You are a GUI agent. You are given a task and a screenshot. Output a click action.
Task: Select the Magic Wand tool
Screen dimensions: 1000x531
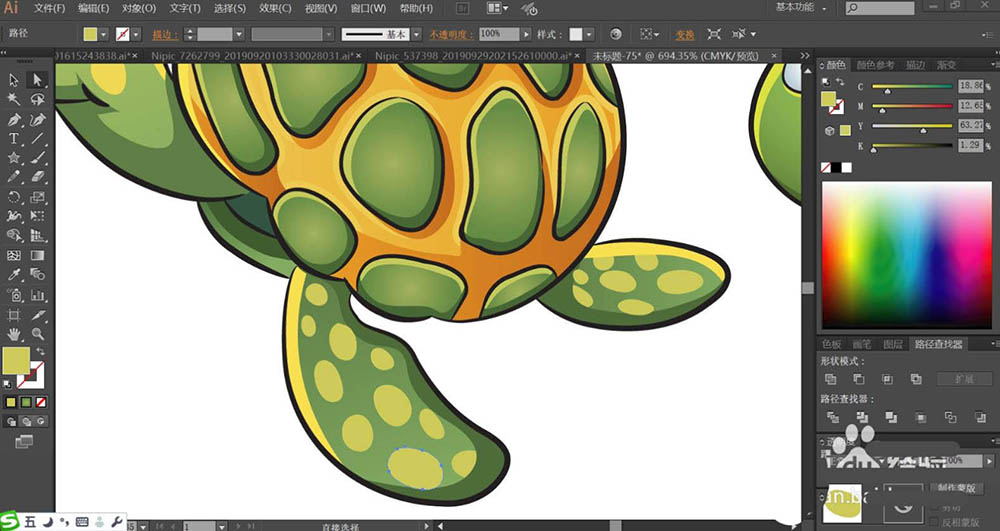click(14, 100)
